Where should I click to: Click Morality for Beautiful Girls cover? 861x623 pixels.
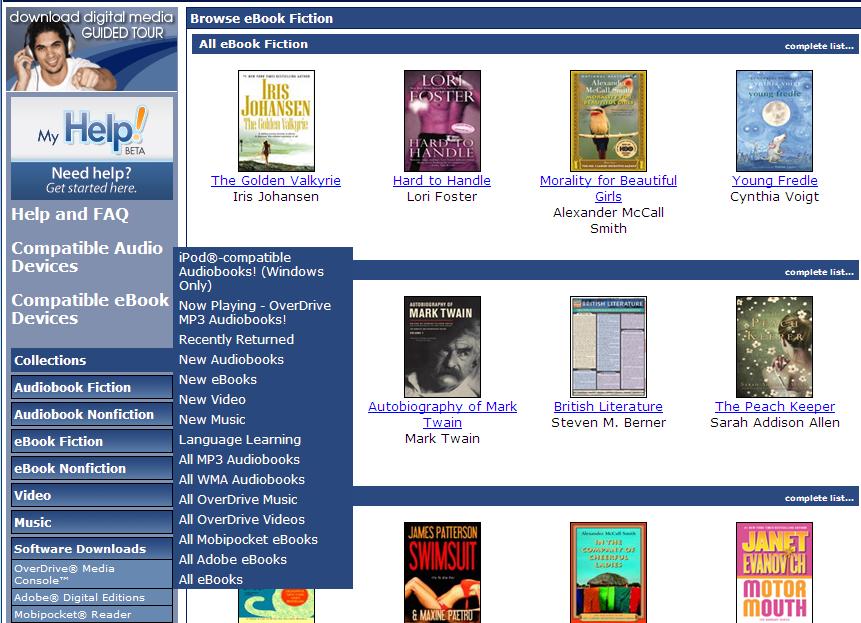(608, 121)
